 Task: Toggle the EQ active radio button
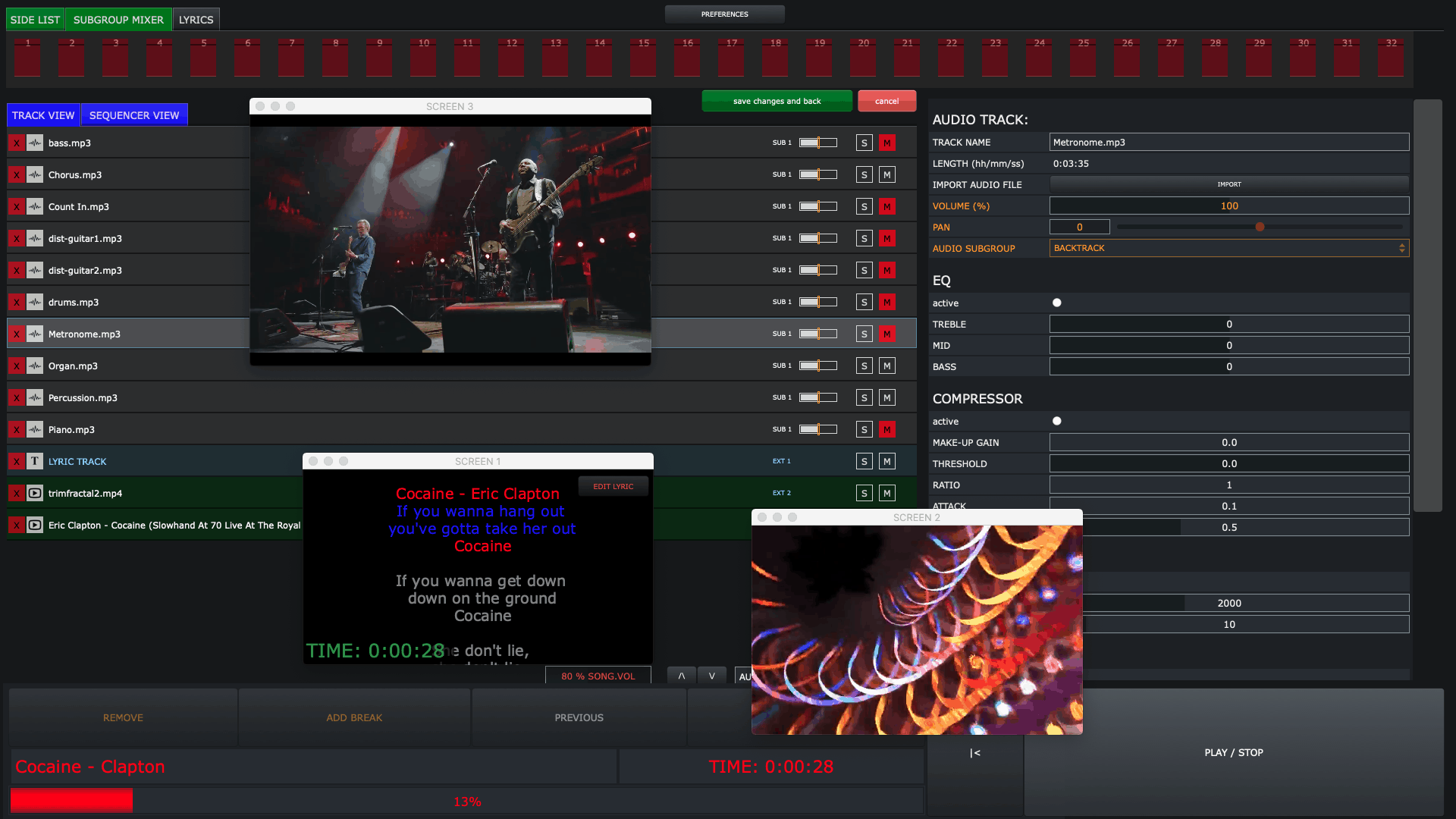[x=1056, y=303]
